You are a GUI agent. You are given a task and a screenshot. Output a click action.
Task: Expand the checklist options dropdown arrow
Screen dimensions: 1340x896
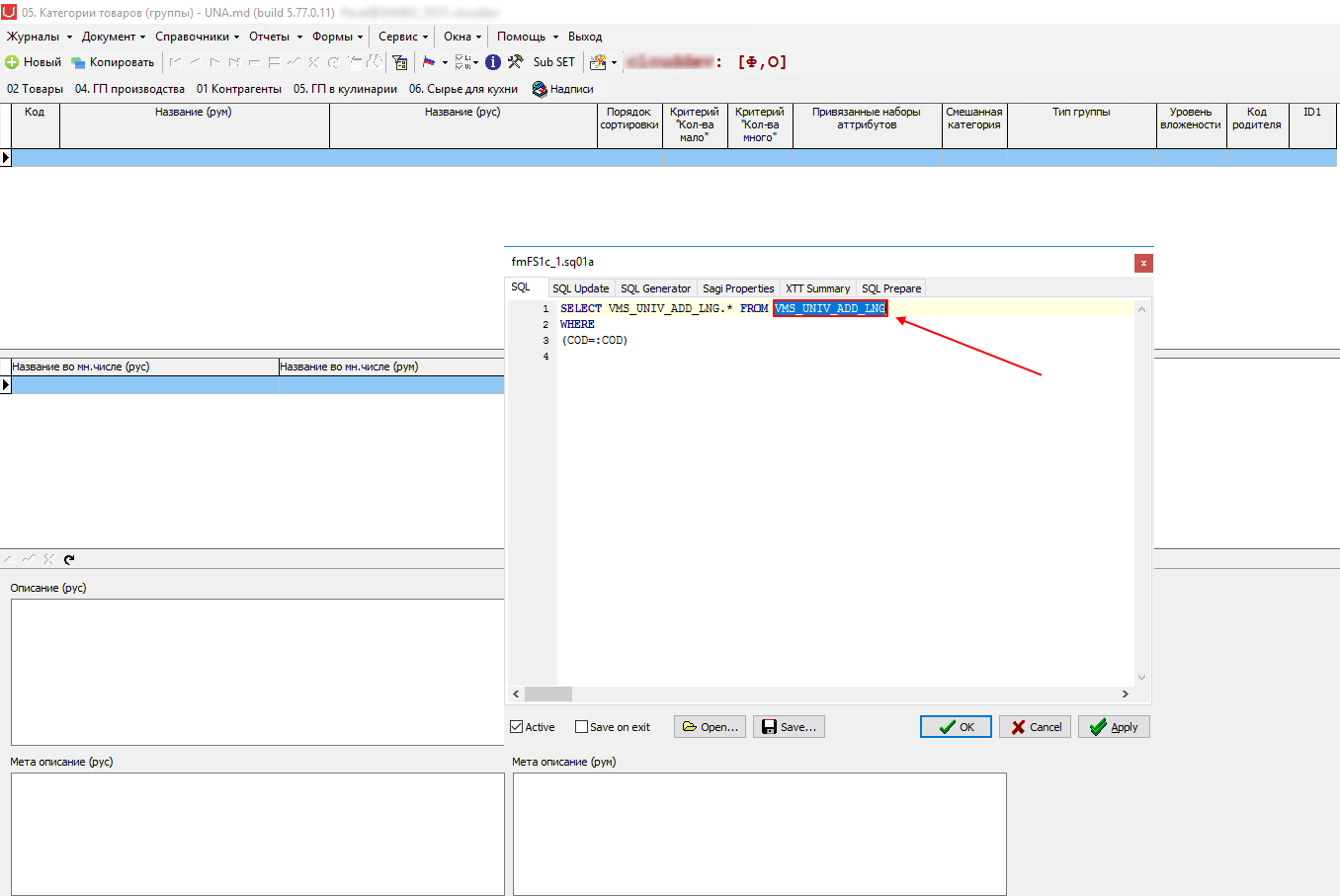[x=476, y=62]
